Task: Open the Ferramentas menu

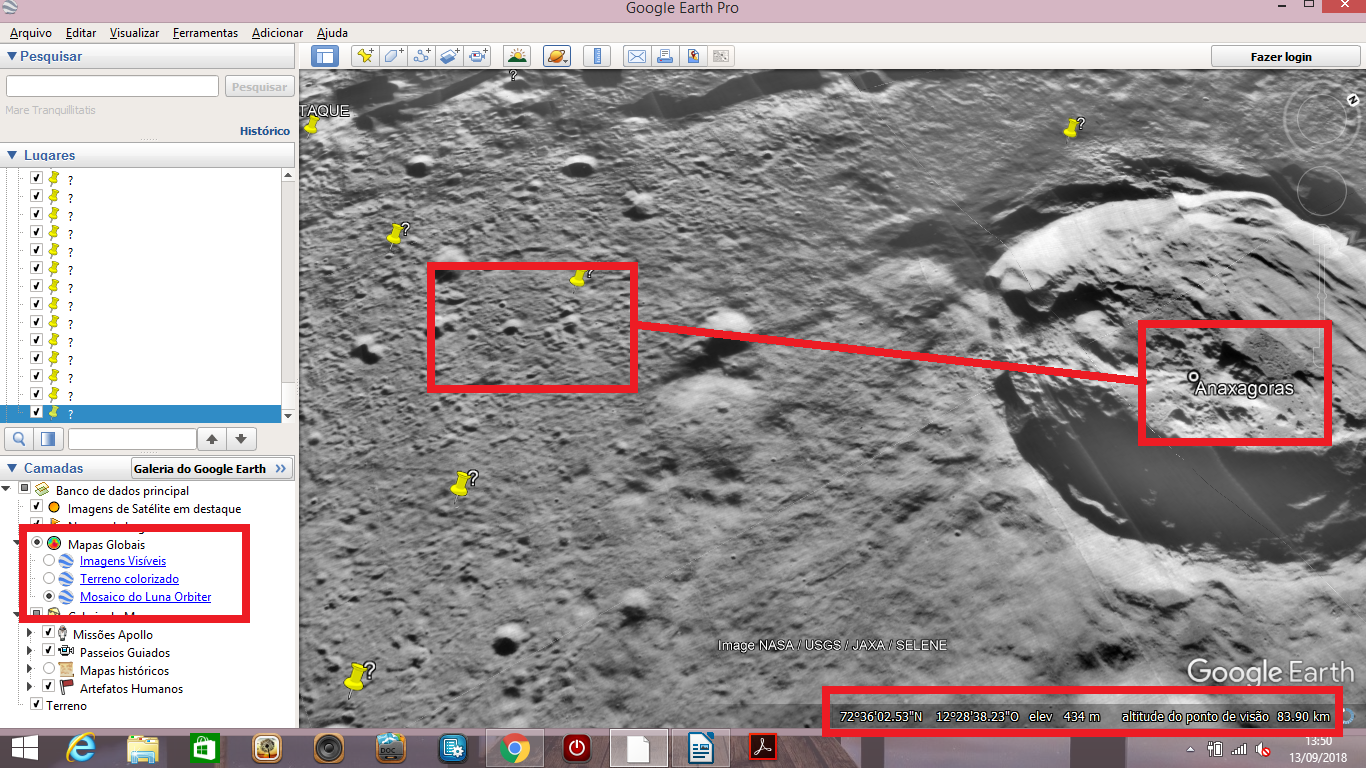Action: coord(205,33)
